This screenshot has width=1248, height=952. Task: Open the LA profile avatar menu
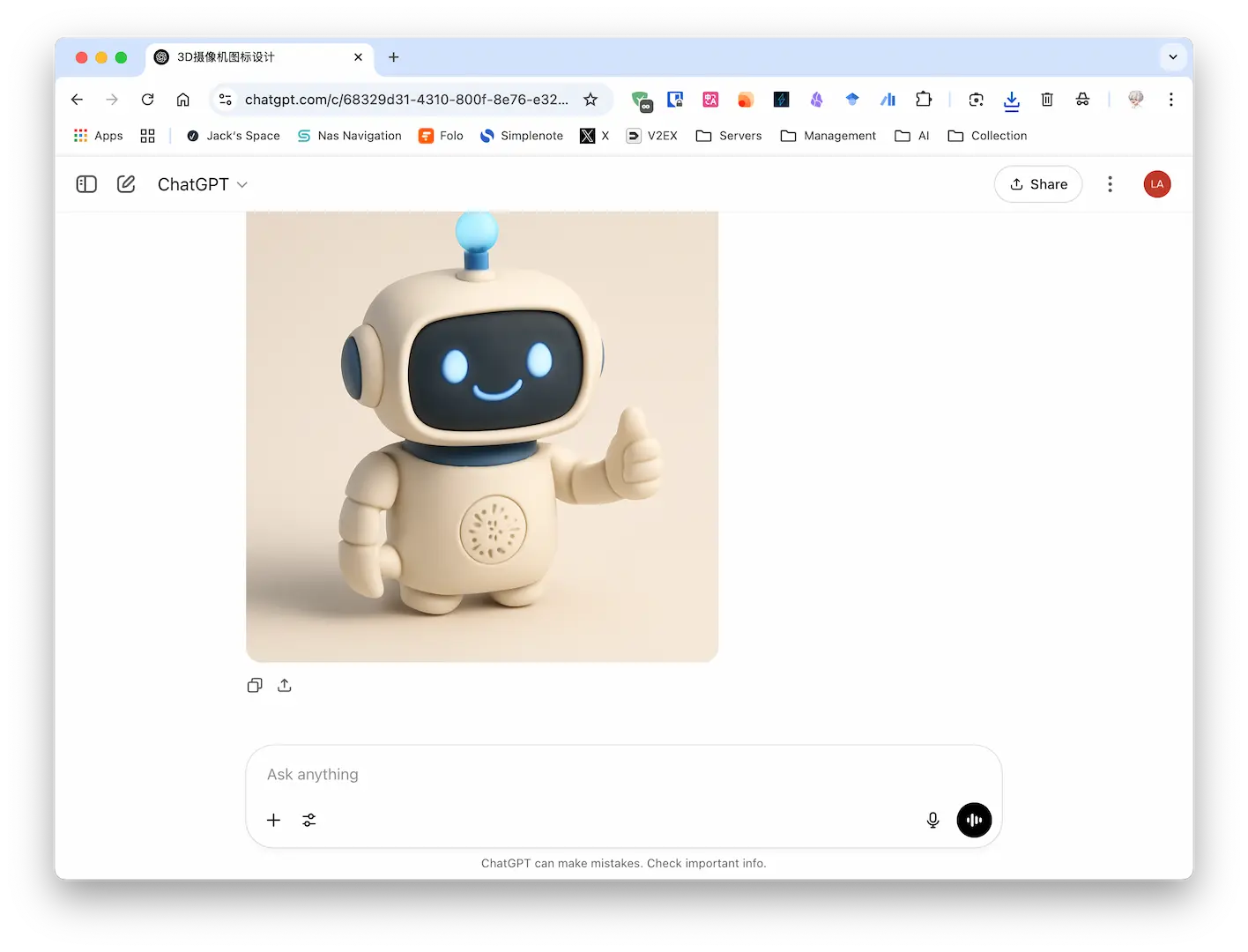pyautogui.click(x=1157, y=184)
